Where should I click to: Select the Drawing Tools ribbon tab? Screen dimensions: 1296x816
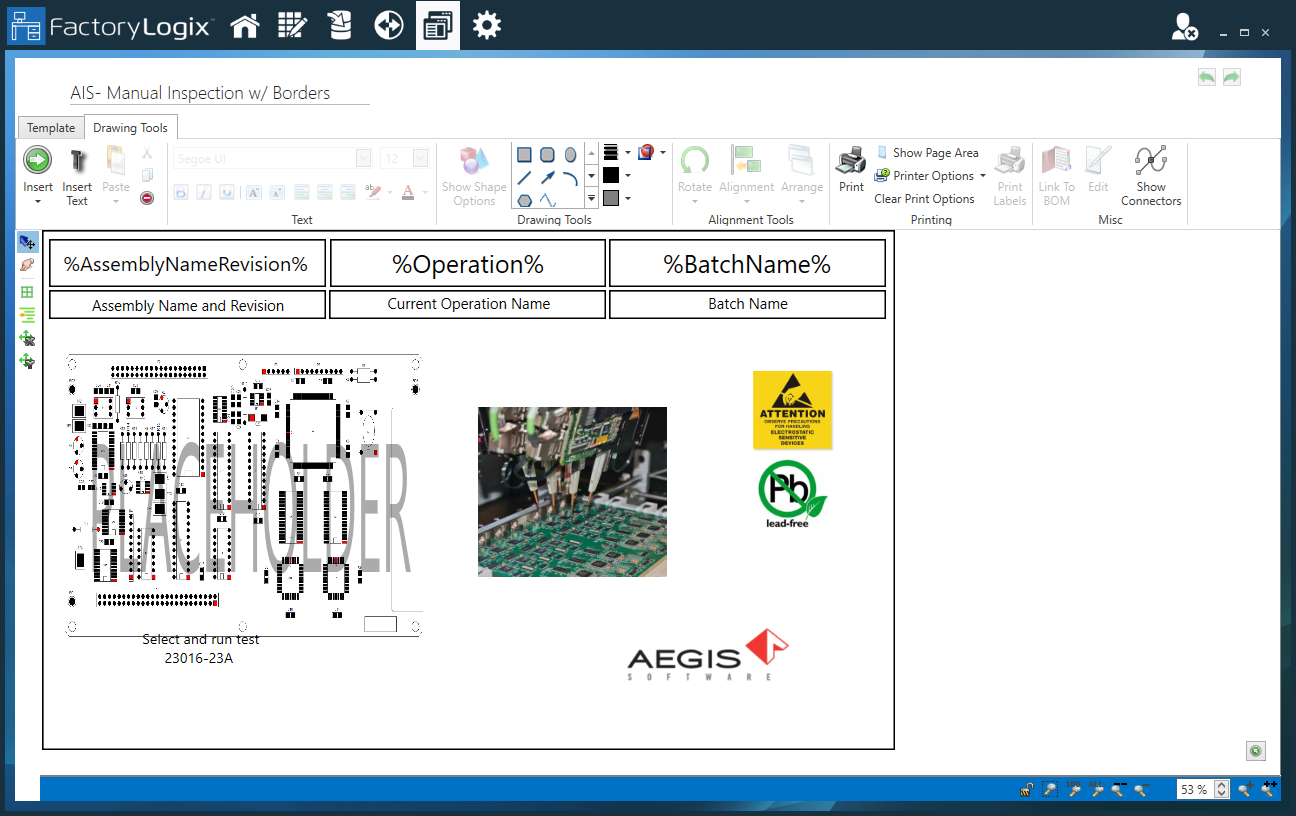[131, 127]
